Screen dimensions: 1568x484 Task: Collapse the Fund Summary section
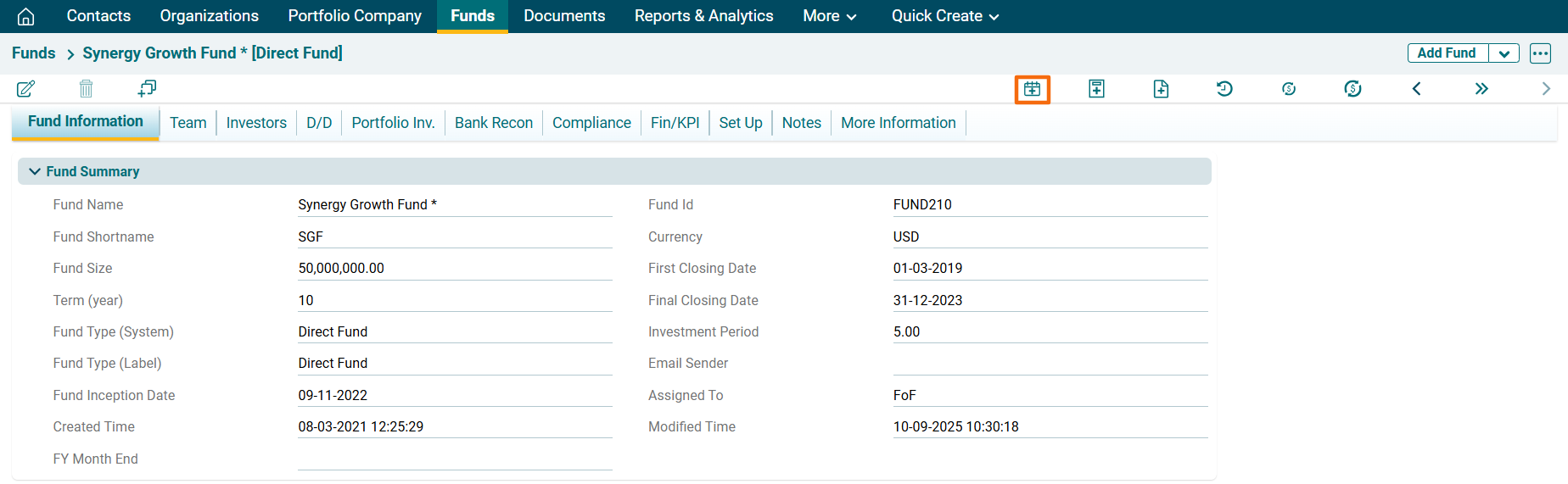(35, 171)
